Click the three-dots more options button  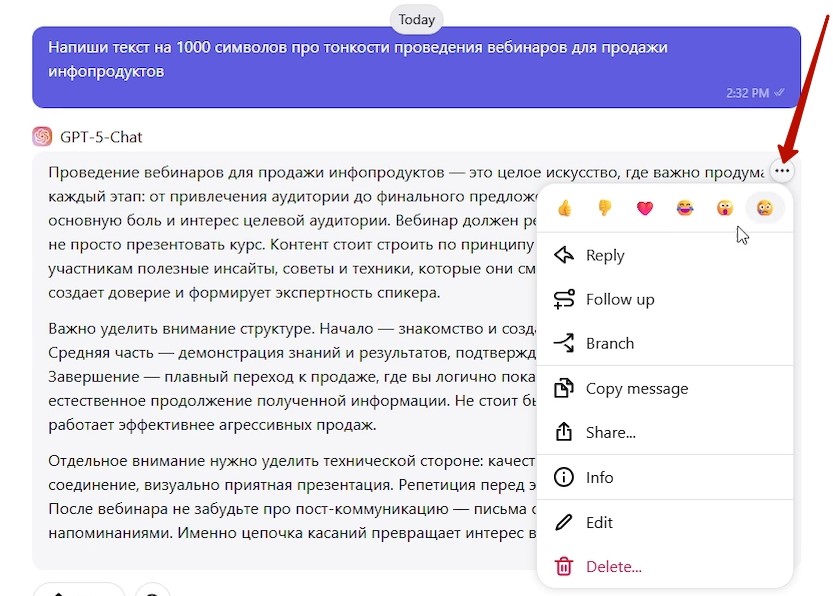click(782, 171)
